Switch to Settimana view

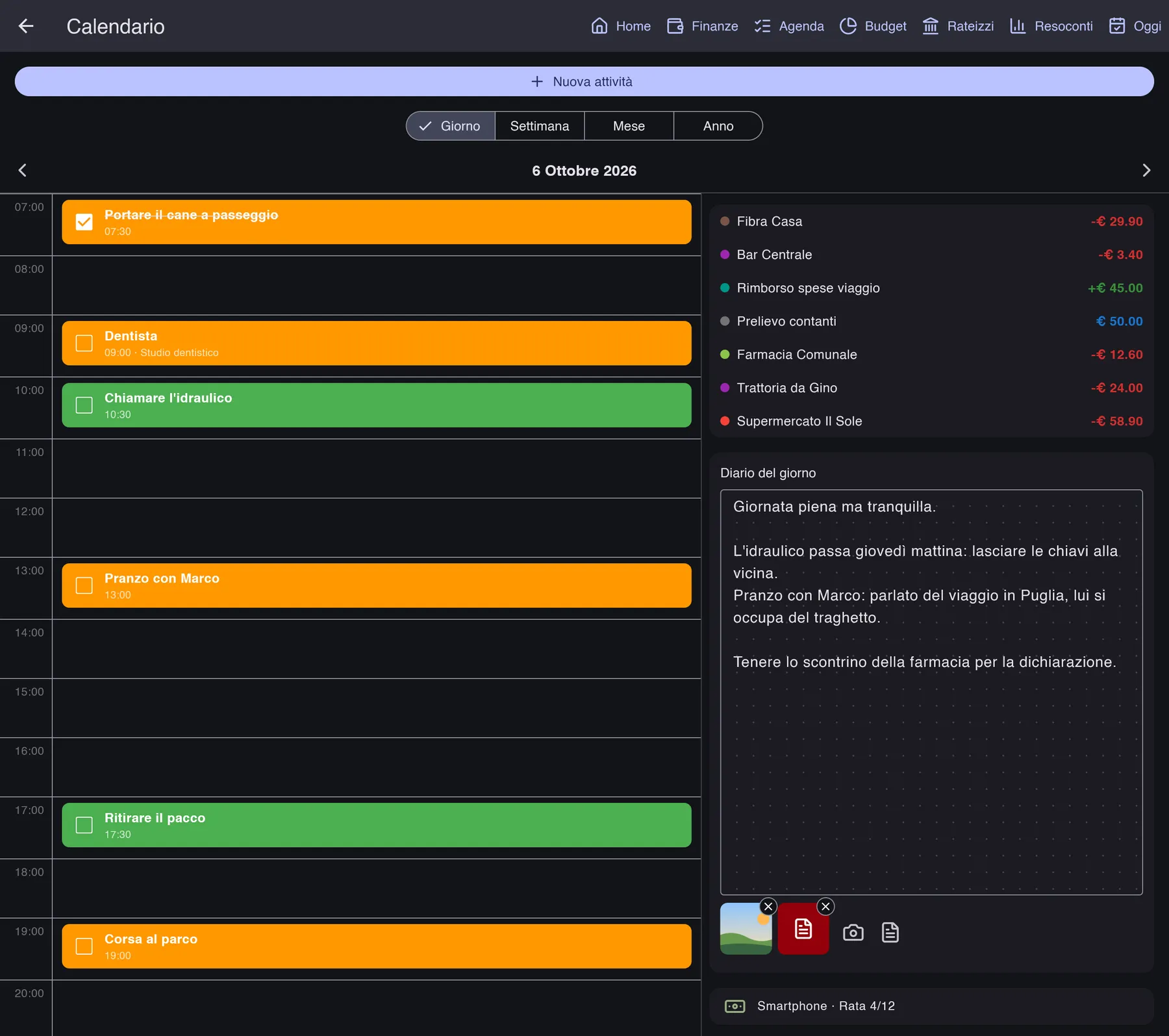[540, 126]
